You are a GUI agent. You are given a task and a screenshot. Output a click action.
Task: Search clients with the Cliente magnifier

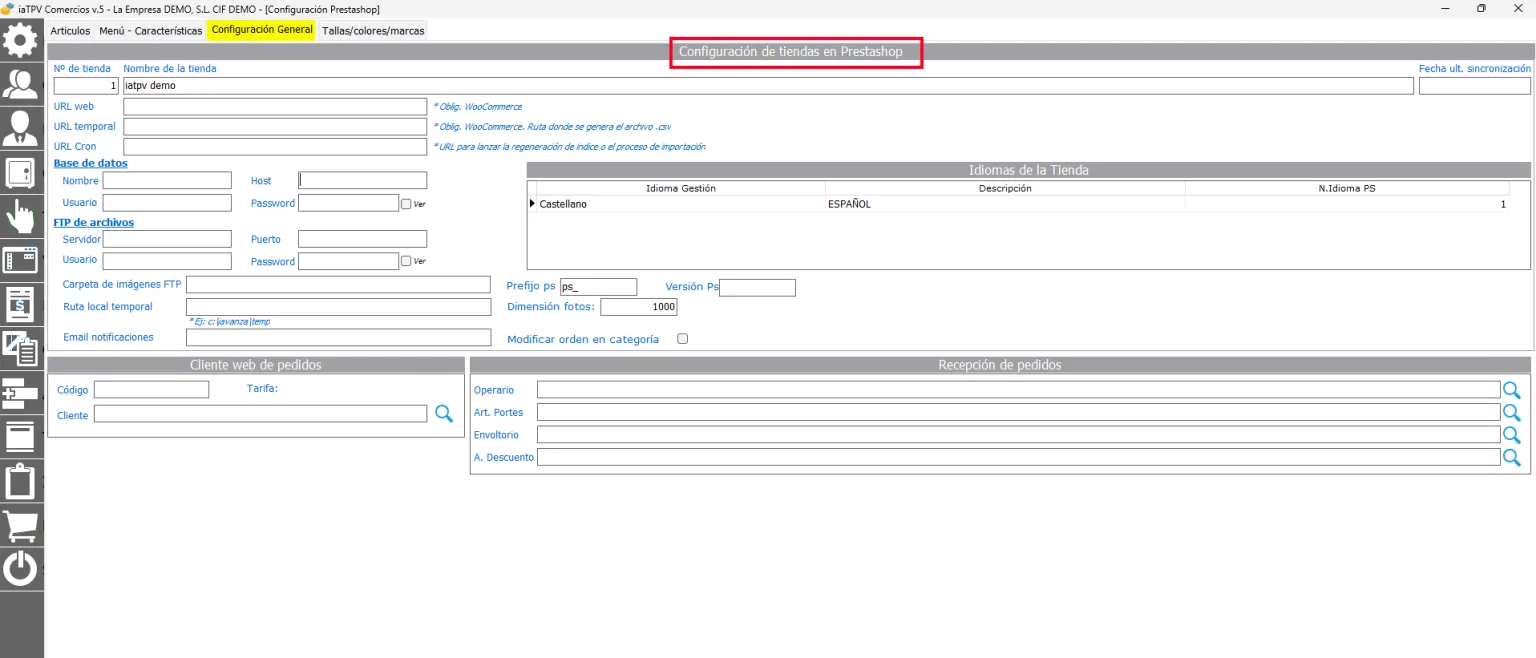443,413
